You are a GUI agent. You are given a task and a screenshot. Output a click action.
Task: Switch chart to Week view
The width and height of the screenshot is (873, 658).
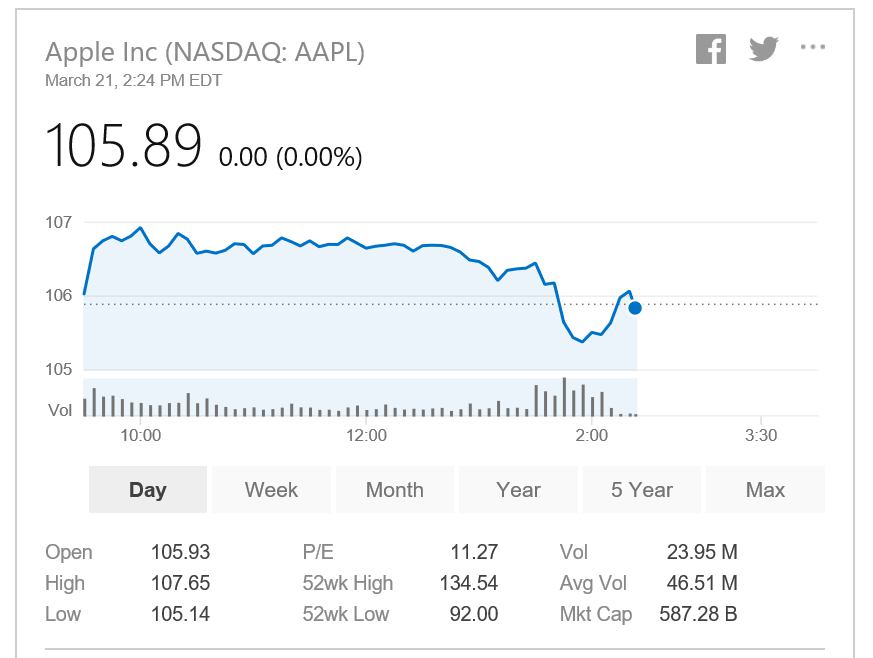coord(271,490)
